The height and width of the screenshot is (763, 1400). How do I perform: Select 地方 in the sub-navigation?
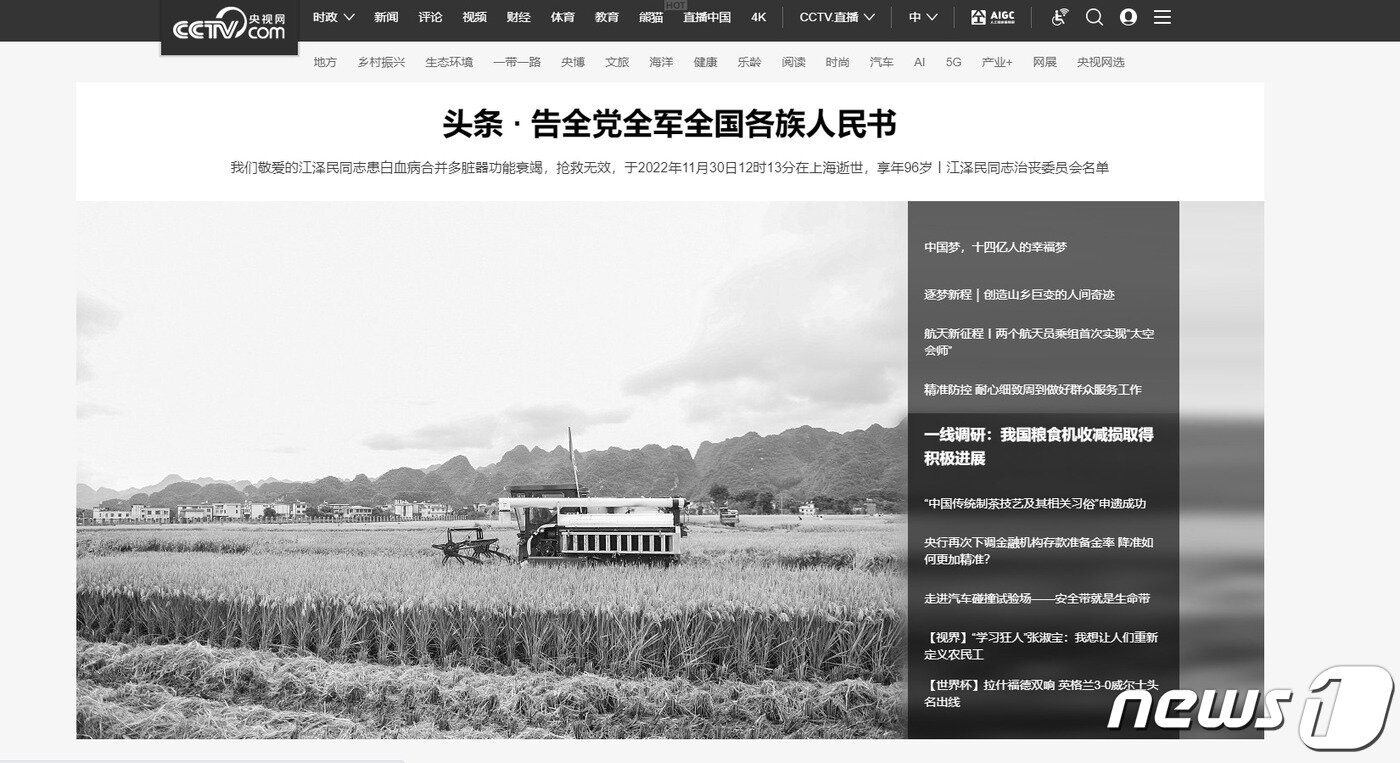[x=325, y=62]
